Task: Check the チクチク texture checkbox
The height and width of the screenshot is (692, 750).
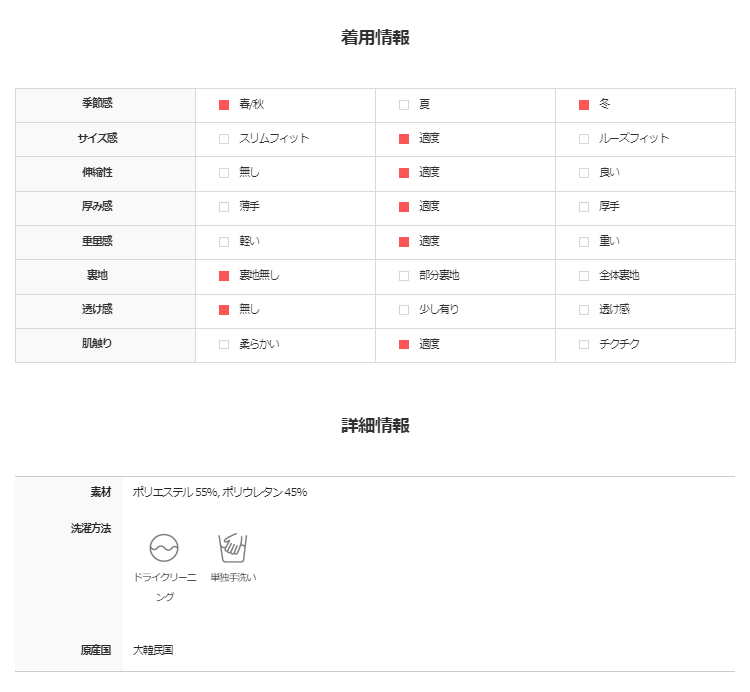Action: (584, 344)
